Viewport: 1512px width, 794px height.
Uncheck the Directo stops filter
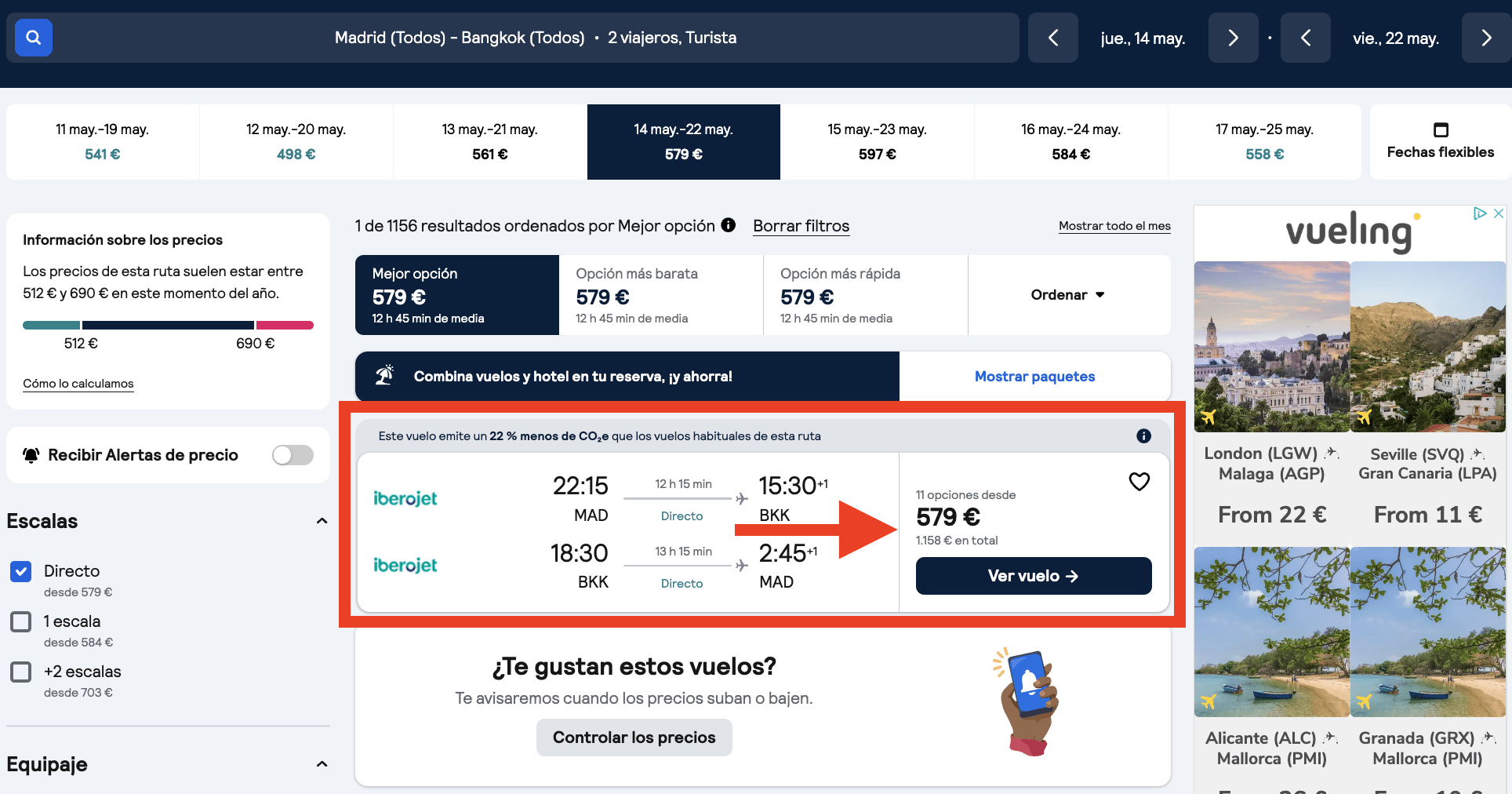[x=21, y=571]
